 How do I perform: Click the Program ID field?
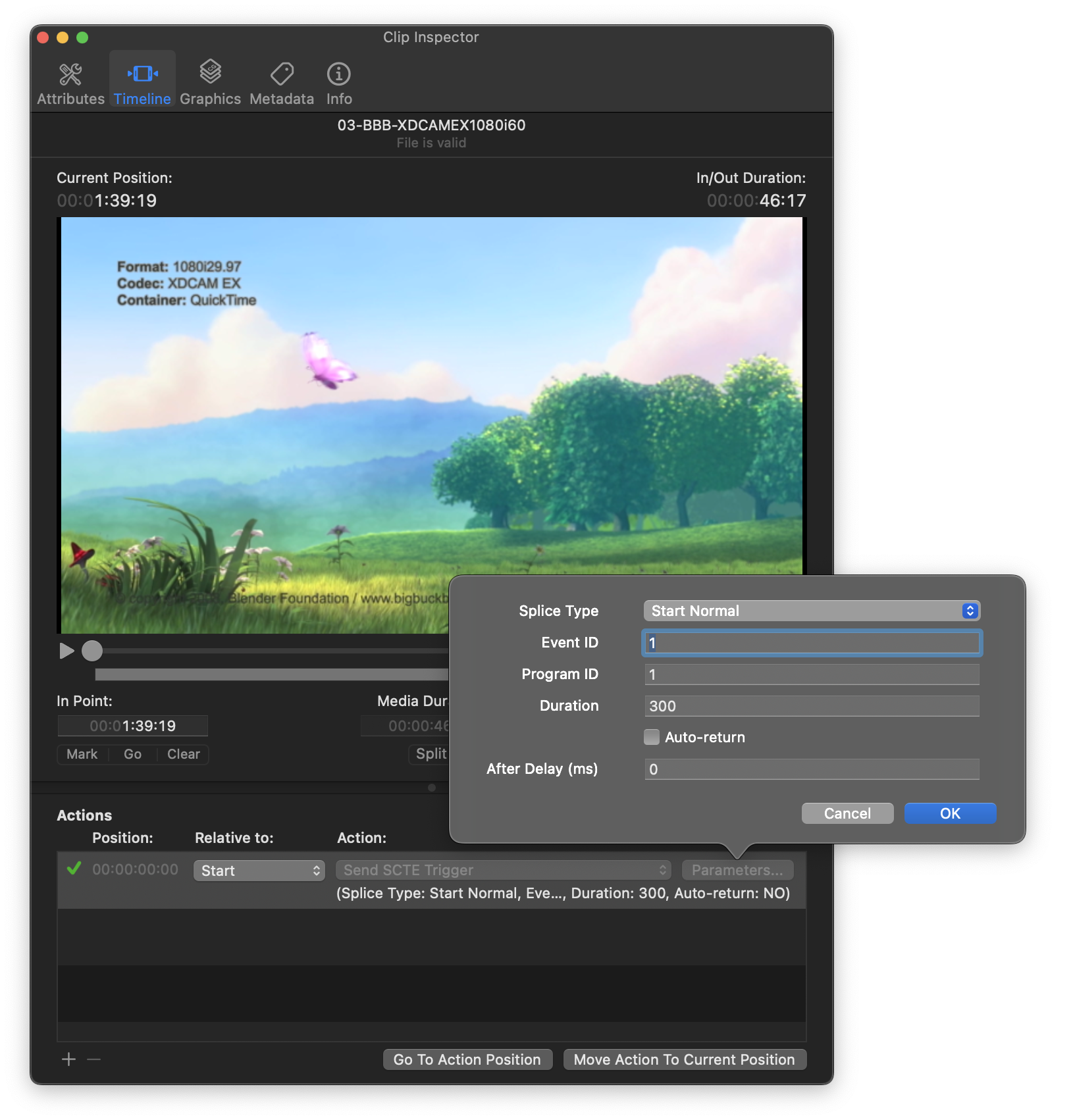[812, 675]
